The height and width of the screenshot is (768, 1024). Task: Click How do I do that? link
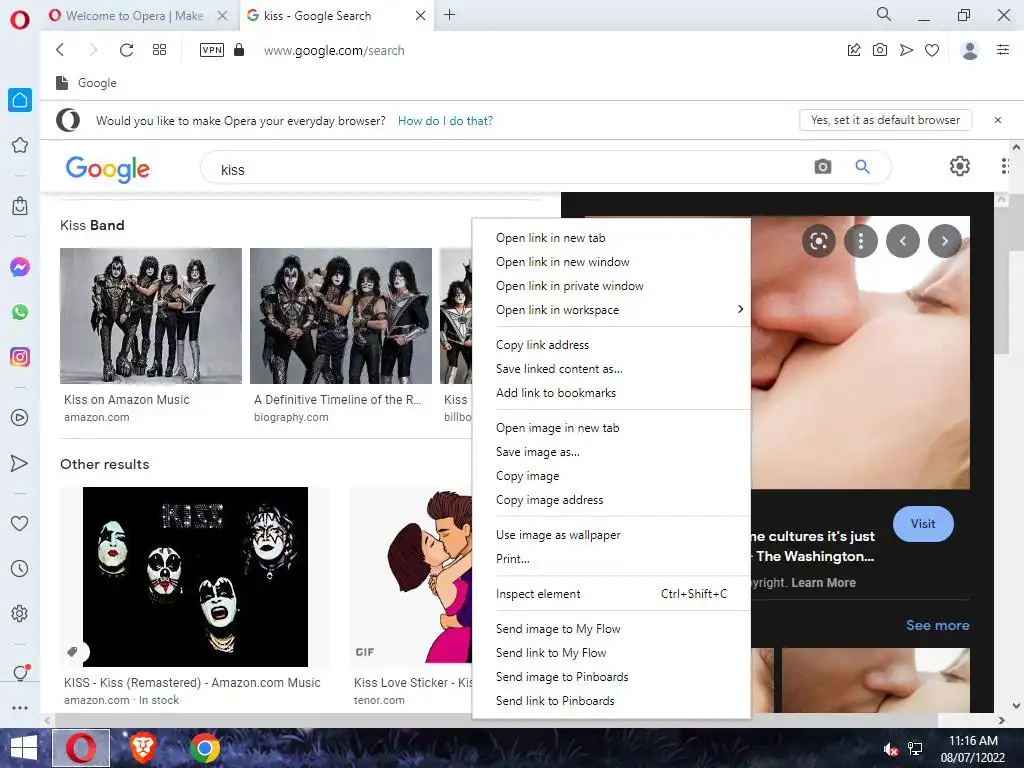[x=445, y=121]
